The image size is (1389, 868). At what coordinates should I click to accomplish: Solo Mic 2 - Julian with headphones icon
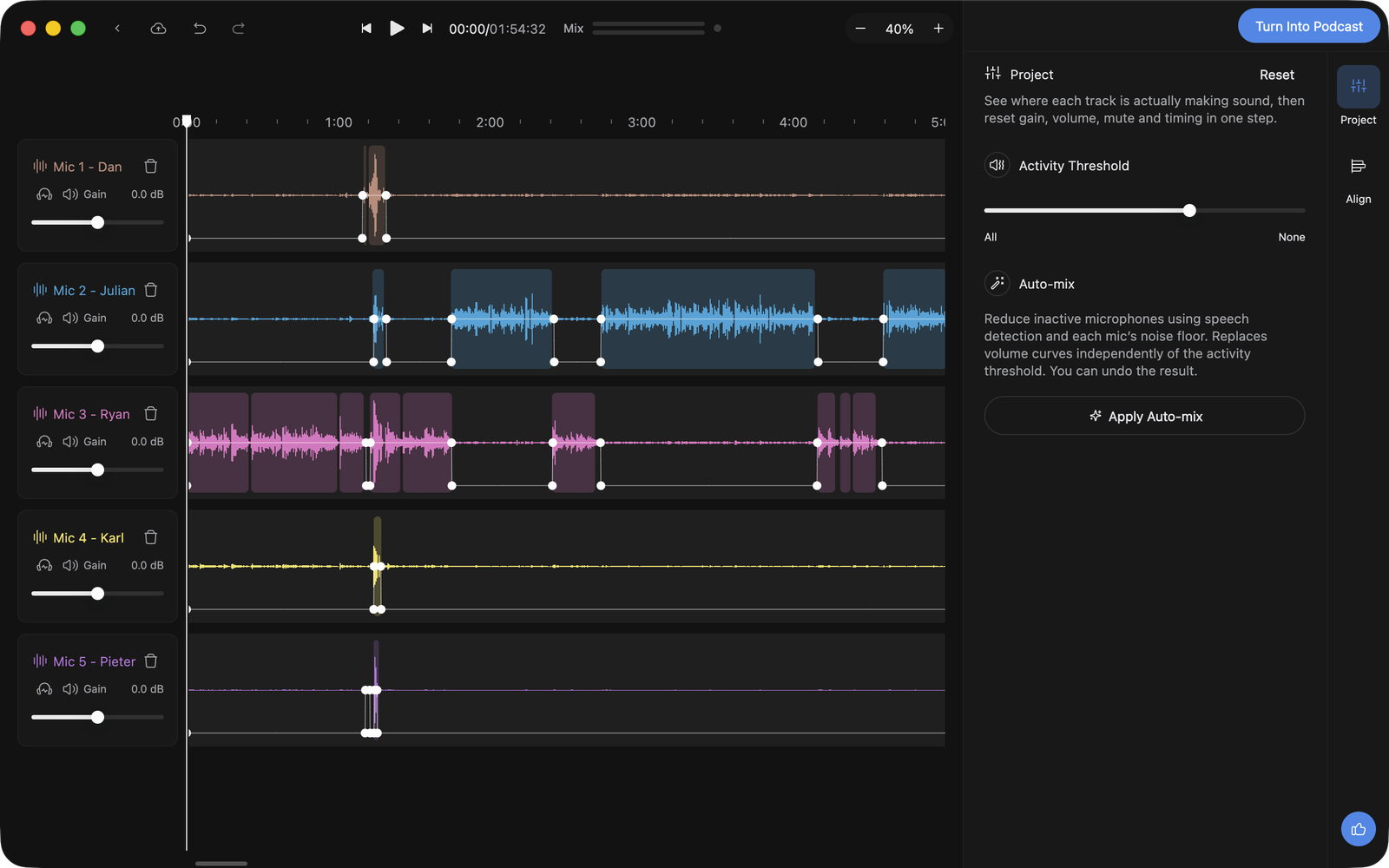(x=44, y=318)
